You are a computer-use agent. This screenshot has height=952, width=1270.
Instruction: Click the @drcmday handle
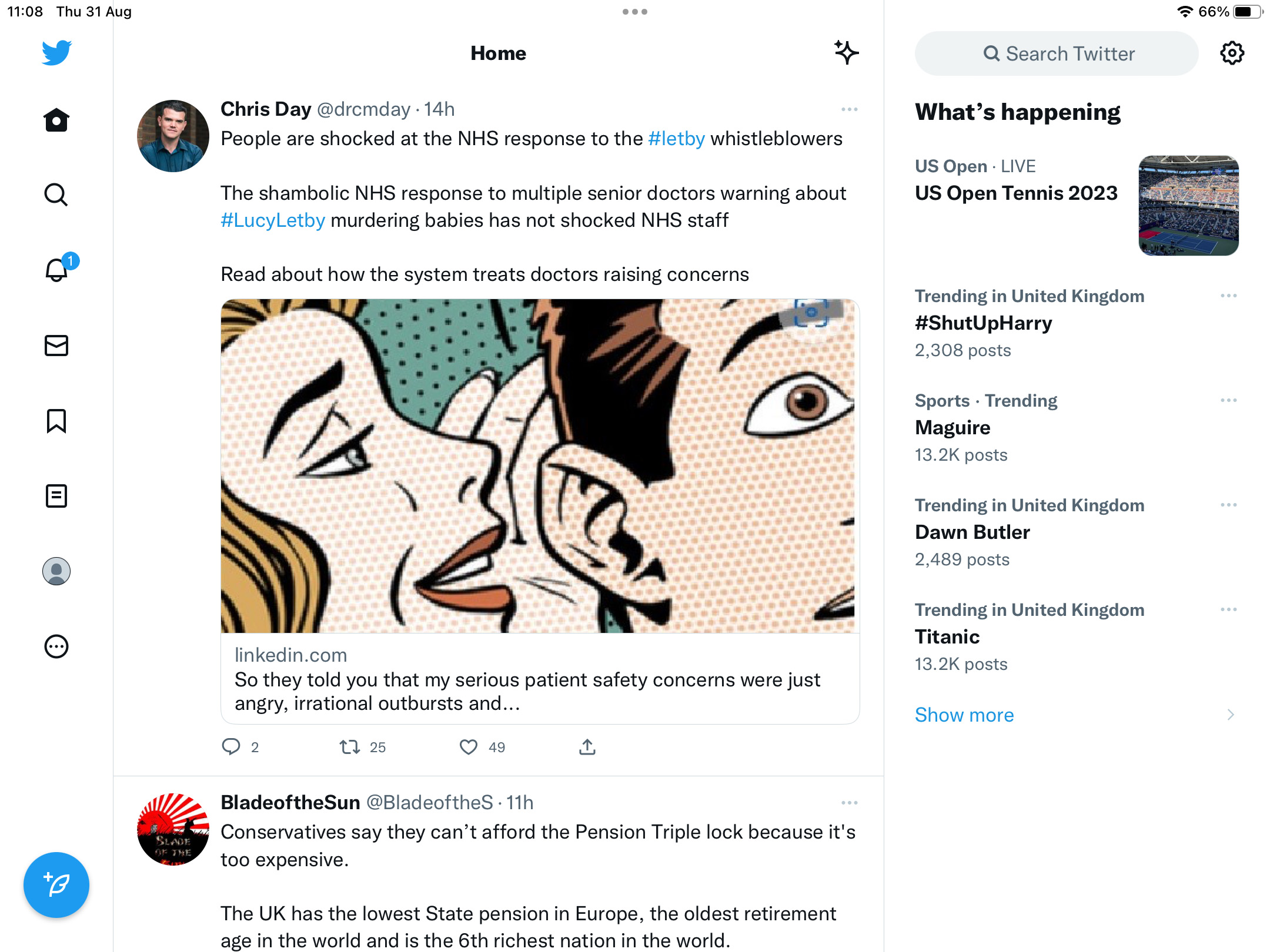(x=364, y=109)
